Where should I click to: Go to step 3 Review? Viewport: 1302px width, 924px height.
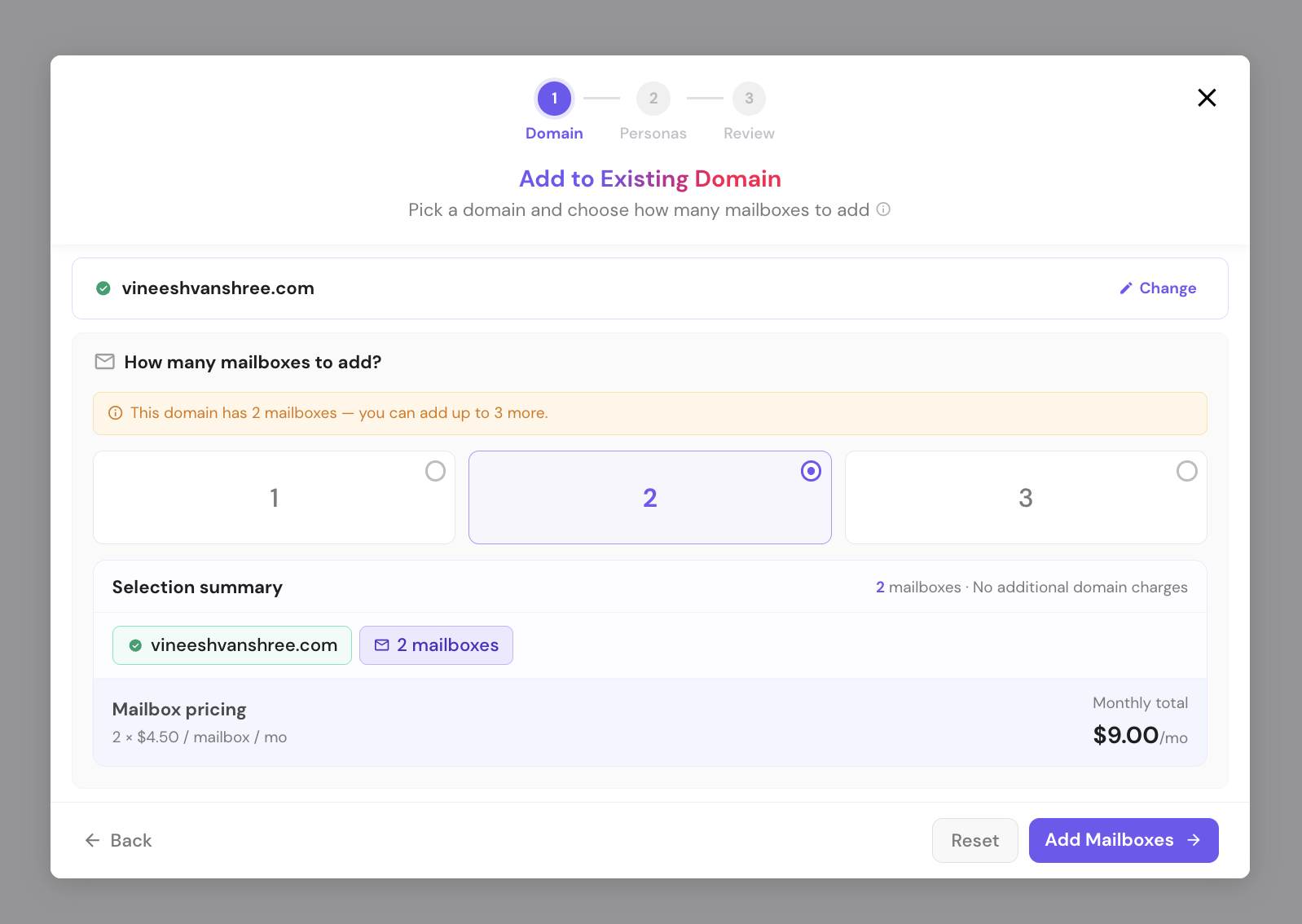pos(749,112)
